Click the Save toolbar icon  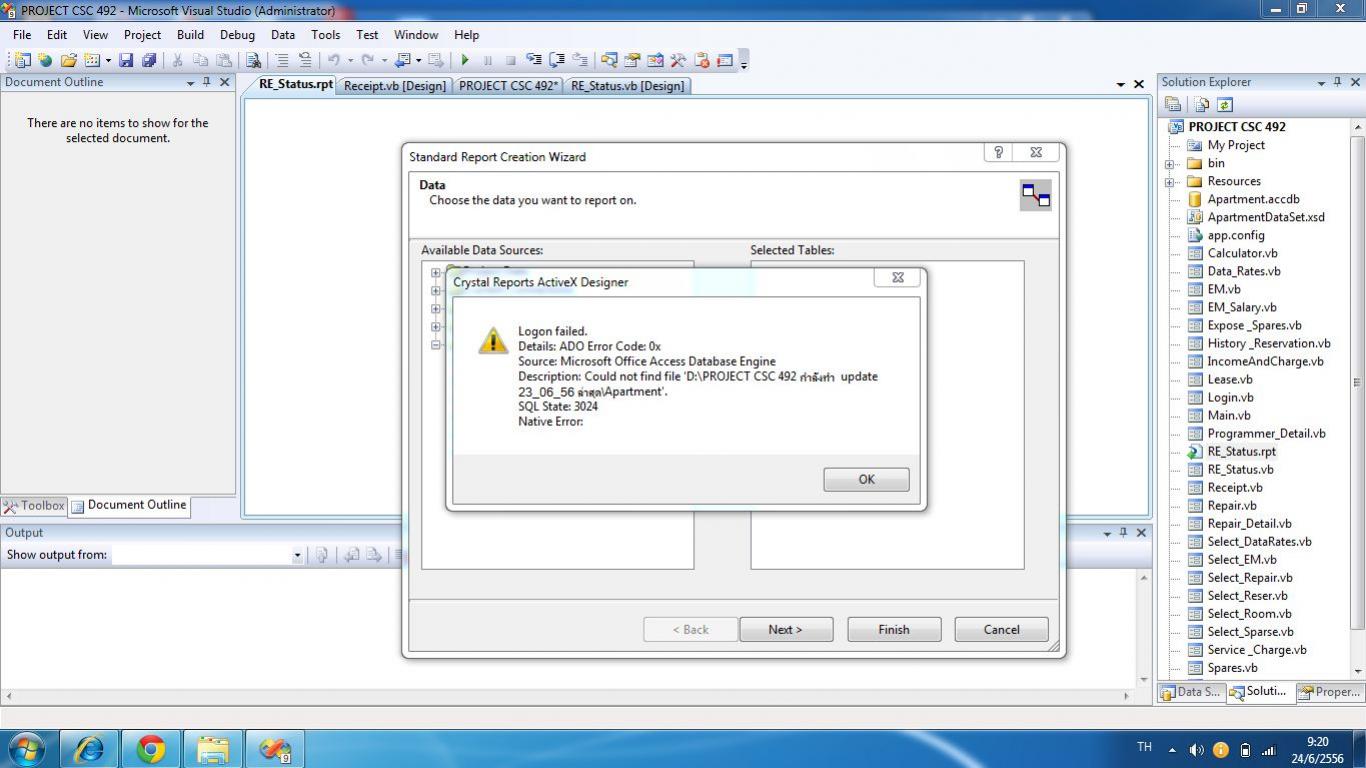click(x=126, y=60)
